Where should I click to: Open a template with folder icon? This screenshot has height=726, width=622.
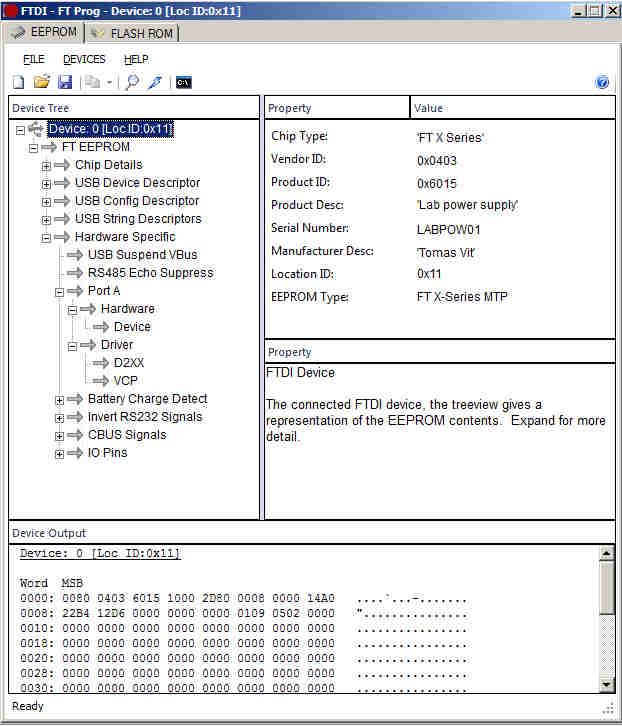pyautogui.click(x=42, y=83)
